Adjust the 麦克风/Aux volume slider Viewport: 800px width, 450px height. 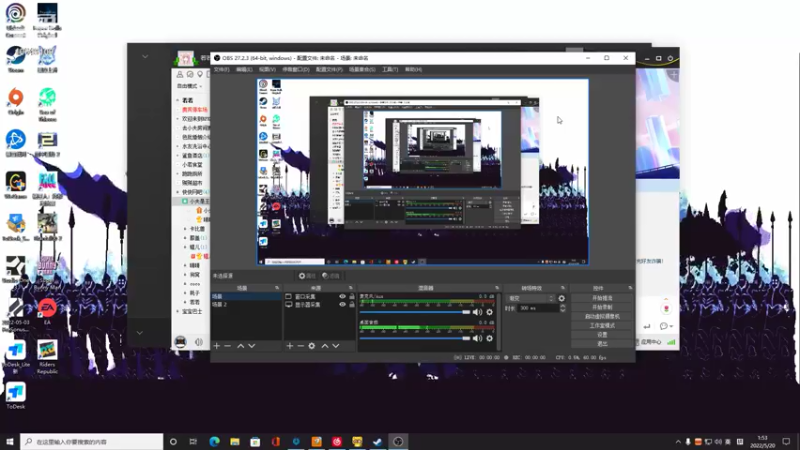(415, 312)
